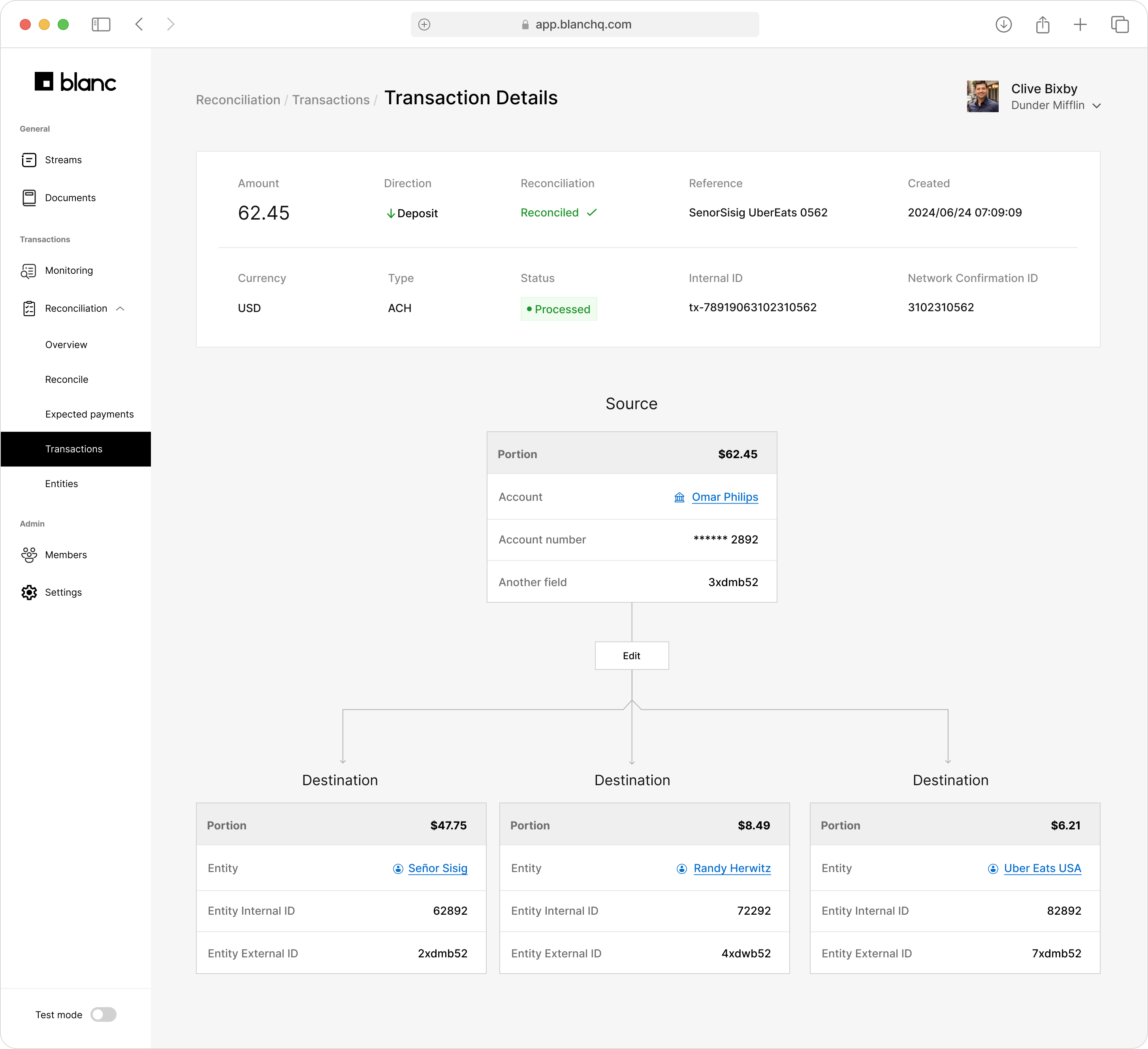Click the Transactions breadcrumb
This screenshot has height=1049, width=1148.
tap(331, 100)
